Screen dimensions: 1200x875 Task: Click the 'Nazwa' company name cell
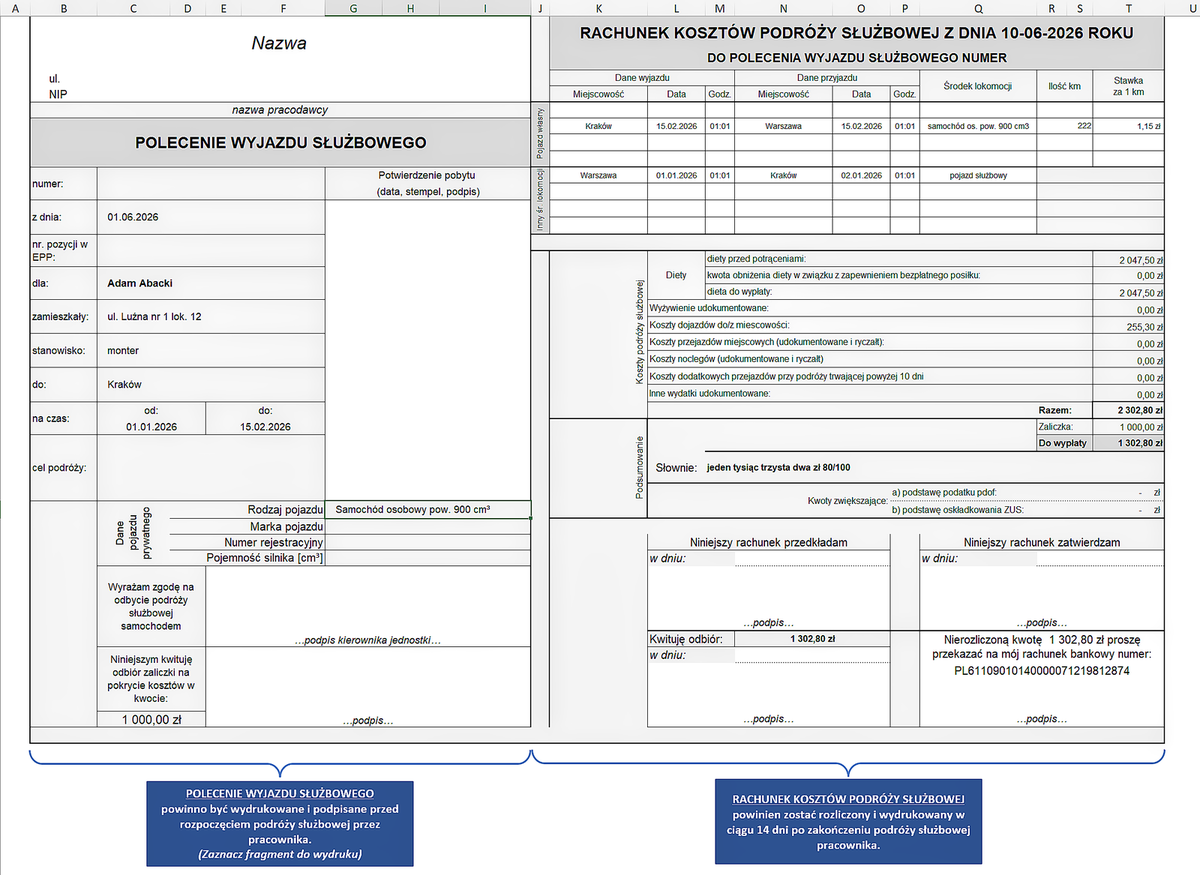[280, 43]
